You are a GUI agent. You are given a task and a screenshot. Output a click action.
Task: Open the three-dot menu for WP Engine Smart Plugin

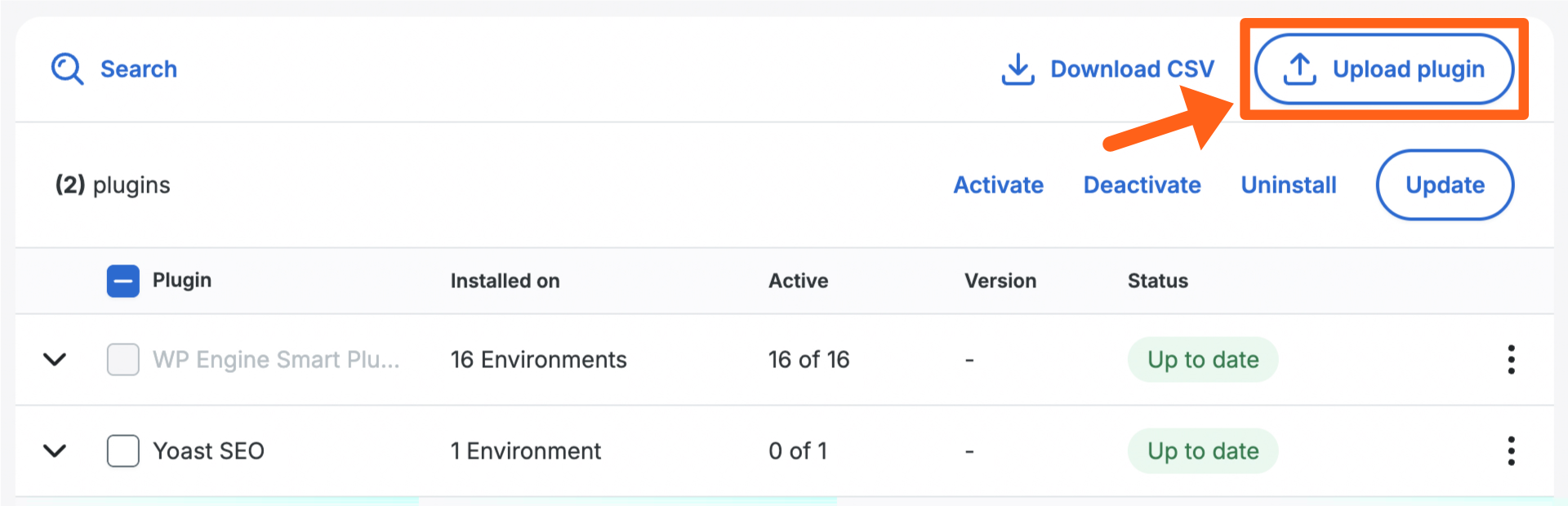point(1511,359)
